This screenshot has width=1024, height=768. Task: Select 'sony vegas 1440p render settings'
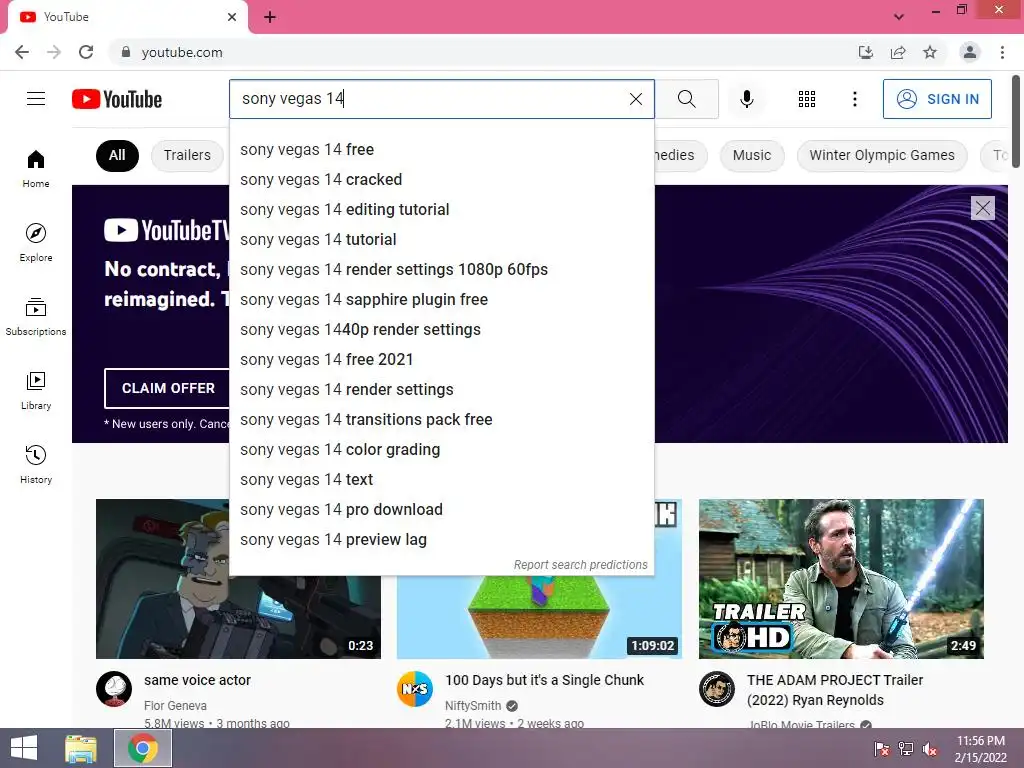(441, 330)
